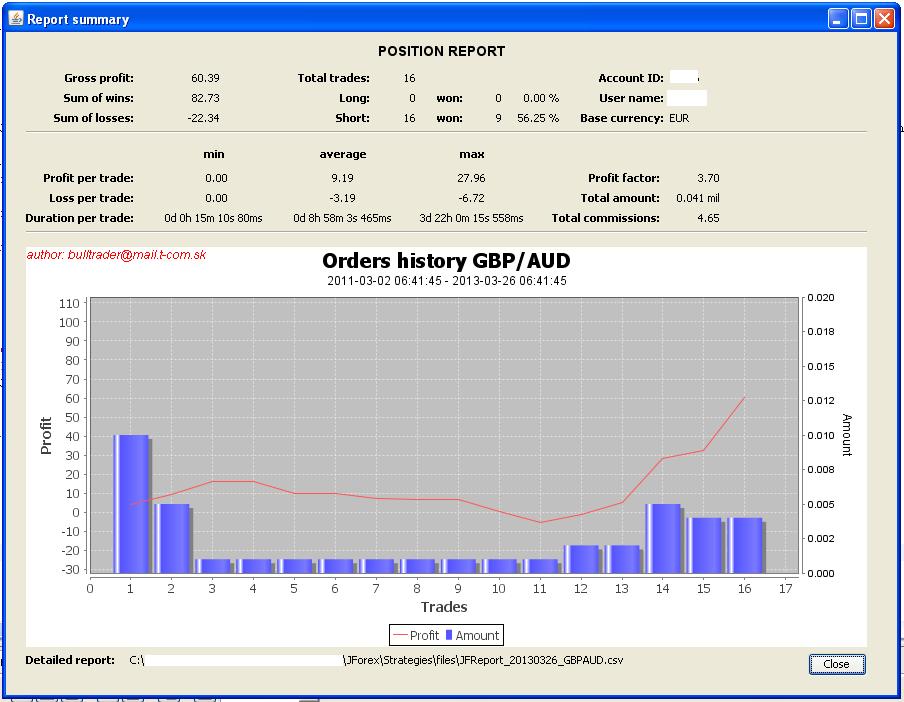Select the POSITION REPORT heading
This screenshot has height=702, width=904.
coord(442,51)
